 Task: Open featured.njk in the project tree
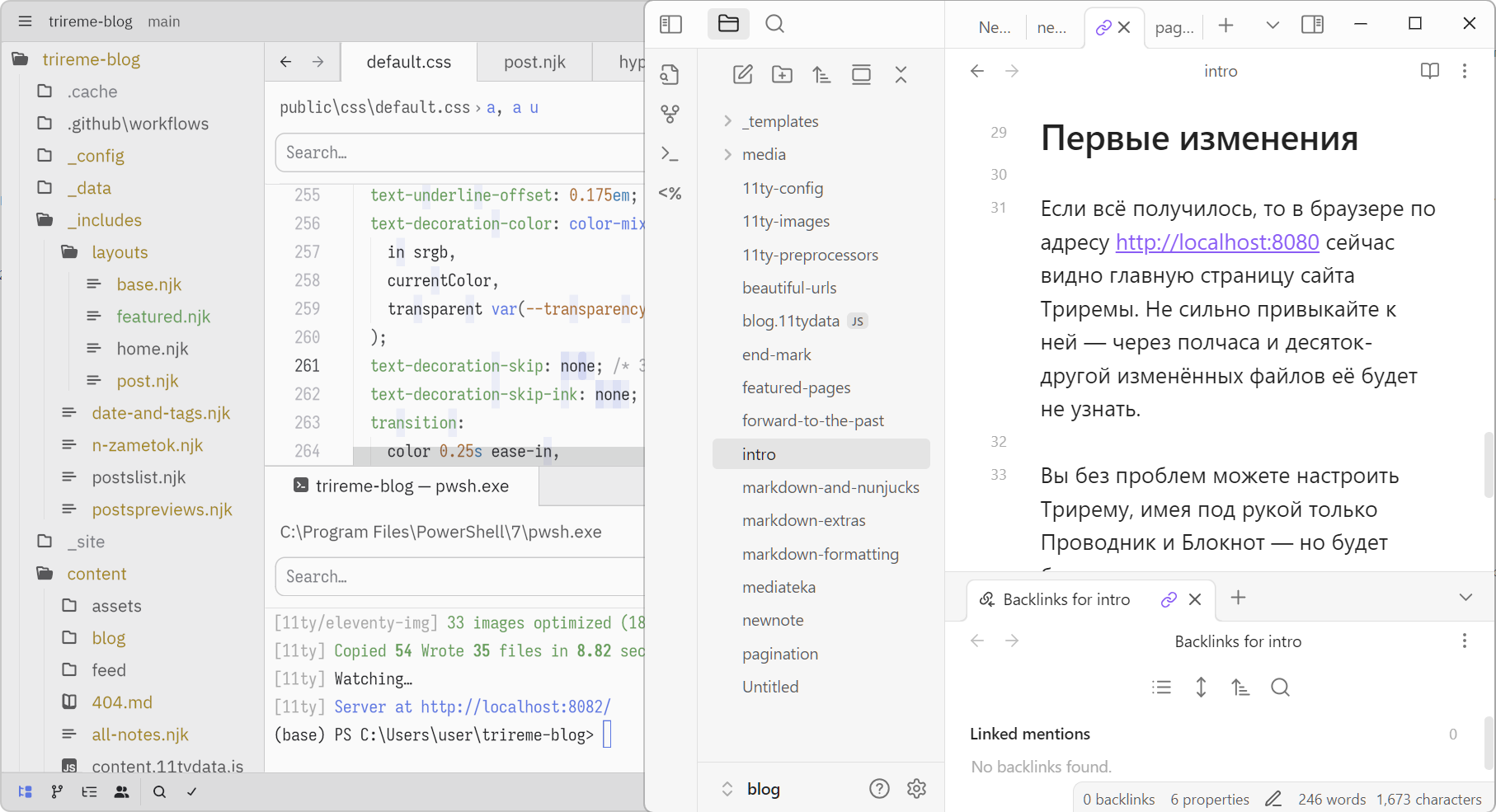(x=163, y=317)
